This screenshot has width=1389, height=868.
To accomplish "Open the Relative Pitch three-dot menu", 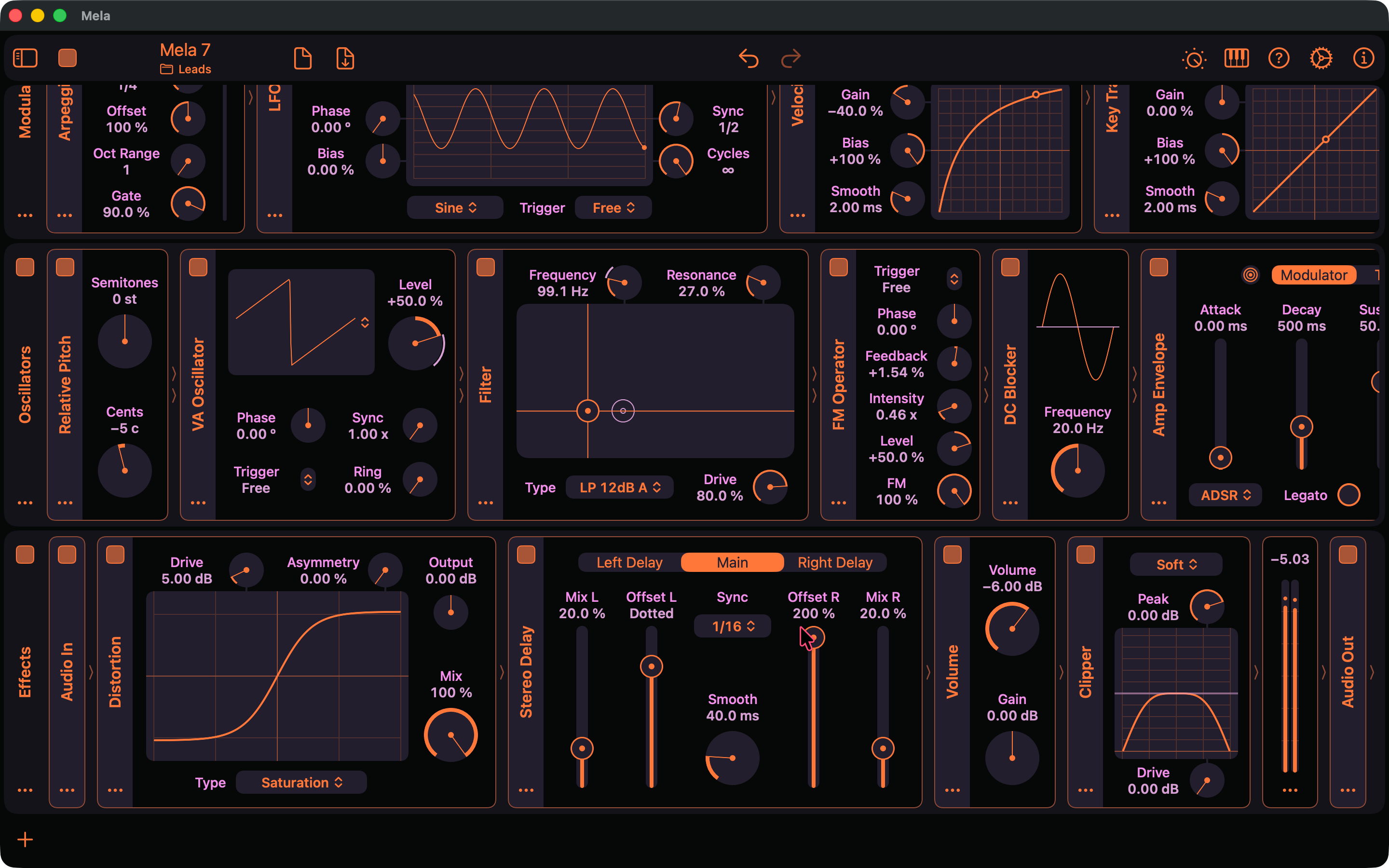I will [x=65, y=503].
